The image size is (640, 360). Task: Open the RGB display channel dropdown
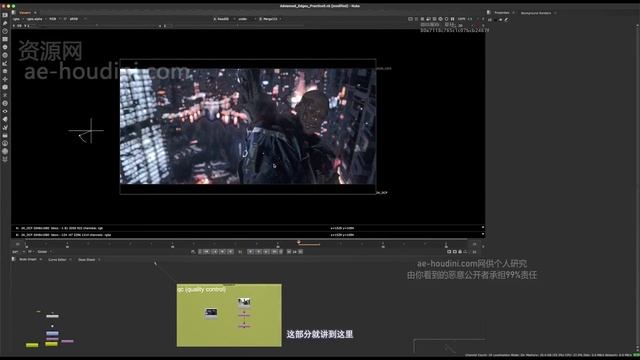54,19
